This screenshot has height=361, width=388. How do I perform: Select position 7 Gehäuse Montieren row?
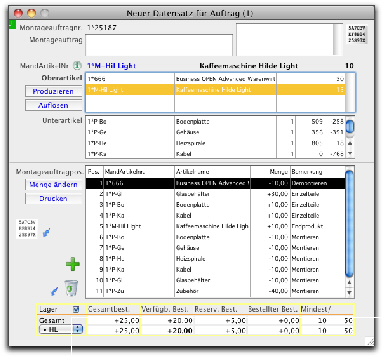pyautogui.click(x=215, y=248)
